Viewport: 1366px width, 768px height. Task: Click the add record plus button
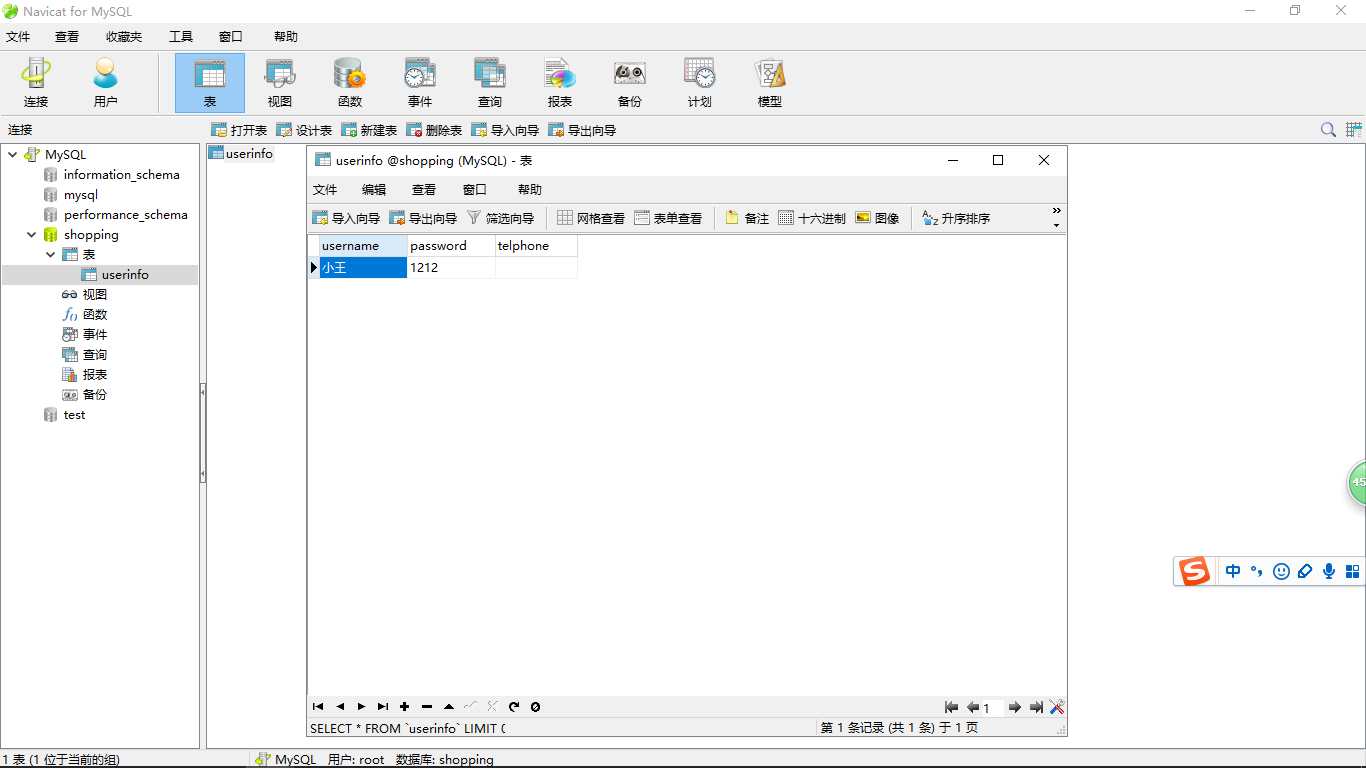[x=405, y=707]
